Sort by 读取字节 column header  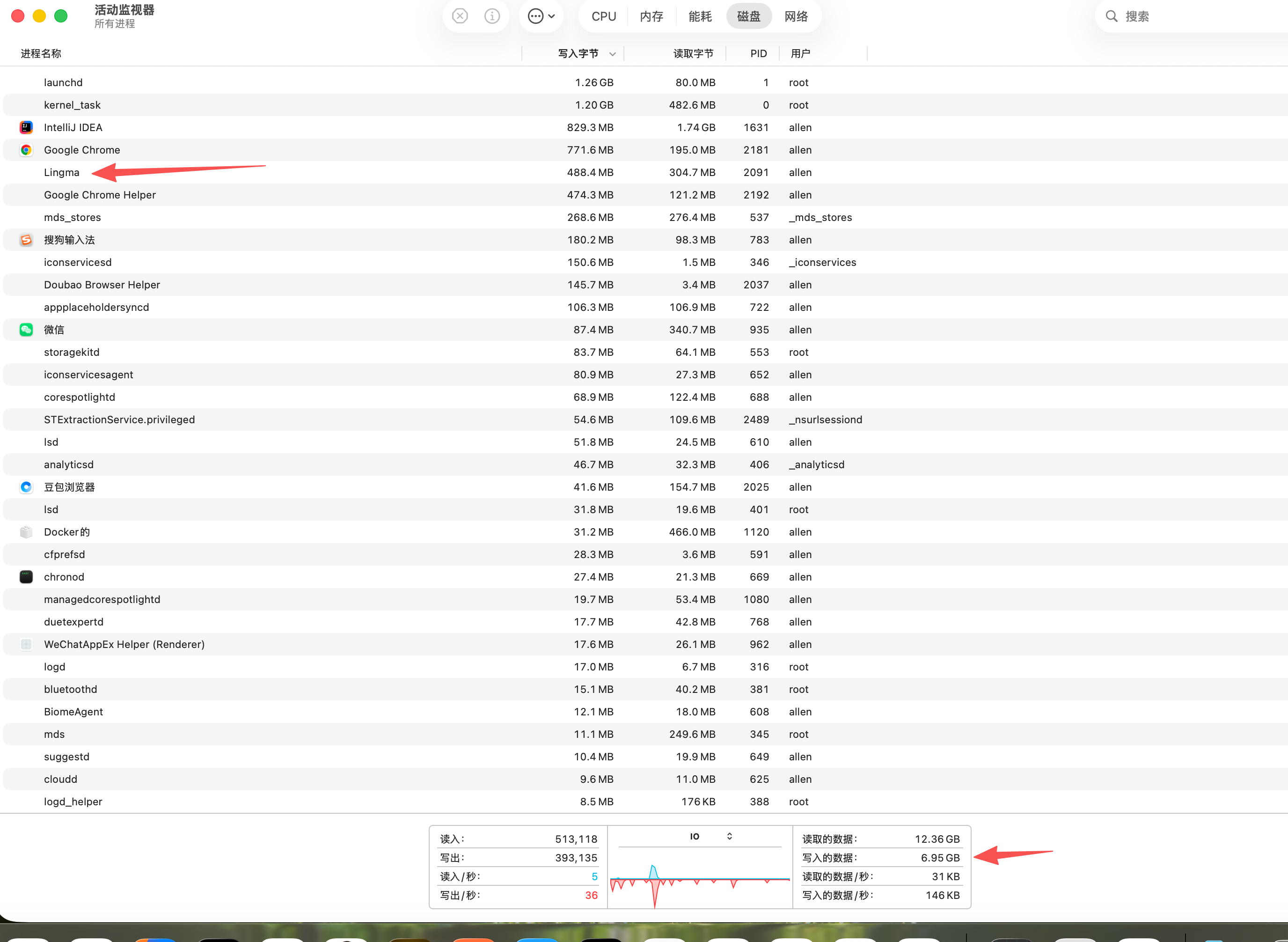[693, 53]
